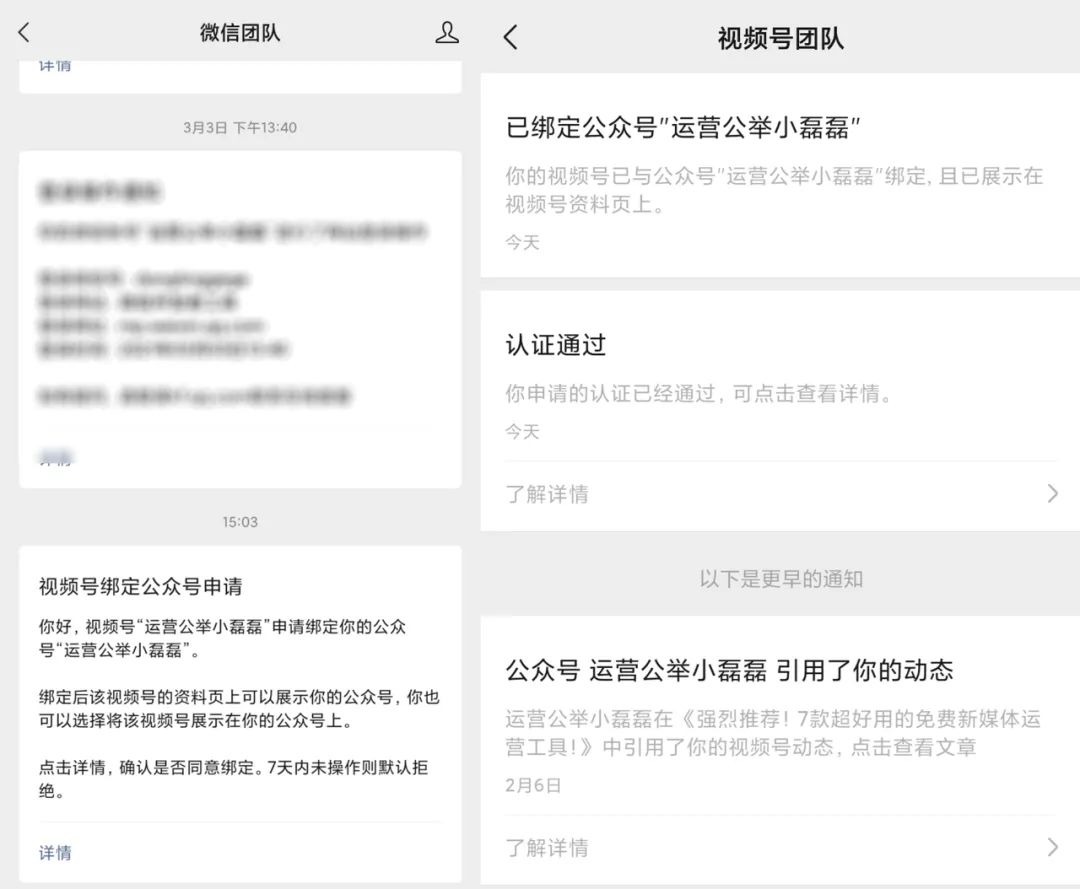Viewport: 1080px width, 889px height.
Task: Tap the back arrow on the 视频号团队 page
Action: click(x=510, y=36)
